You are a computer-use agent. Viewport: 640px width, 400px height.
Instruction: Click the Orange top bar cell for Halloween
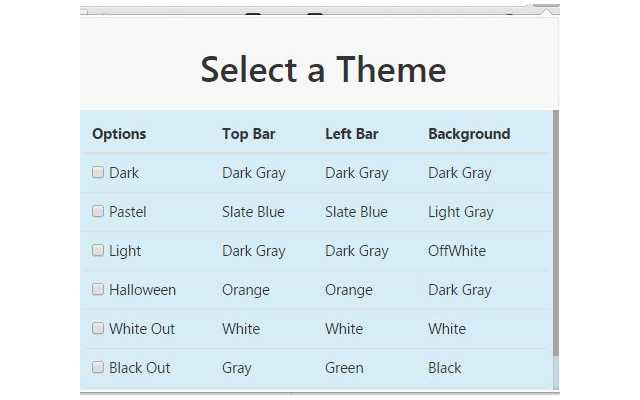point(246,290)
